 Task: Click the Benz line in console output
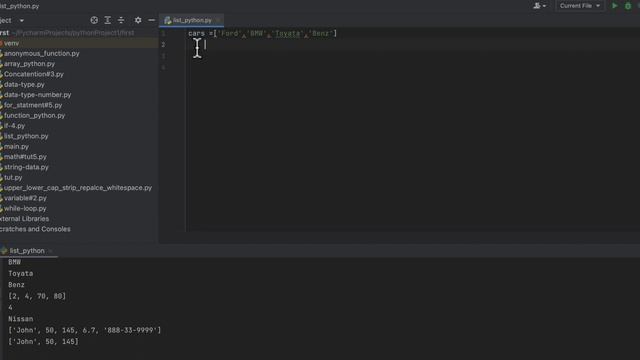tap(16, 284)
